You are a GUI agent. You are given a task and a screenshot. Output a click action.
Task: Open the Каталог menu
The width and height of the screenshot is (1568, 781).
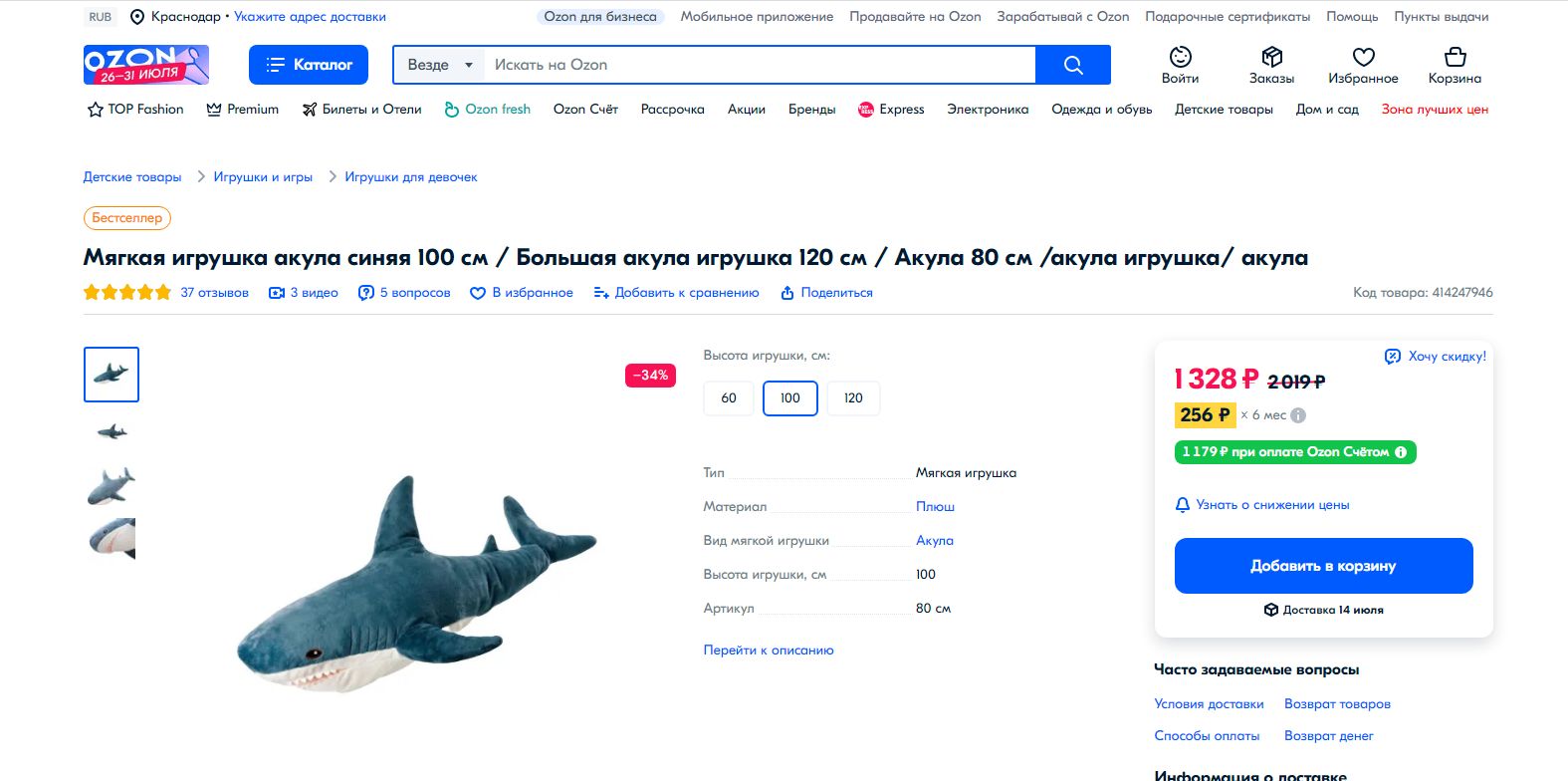click(309, 65)
